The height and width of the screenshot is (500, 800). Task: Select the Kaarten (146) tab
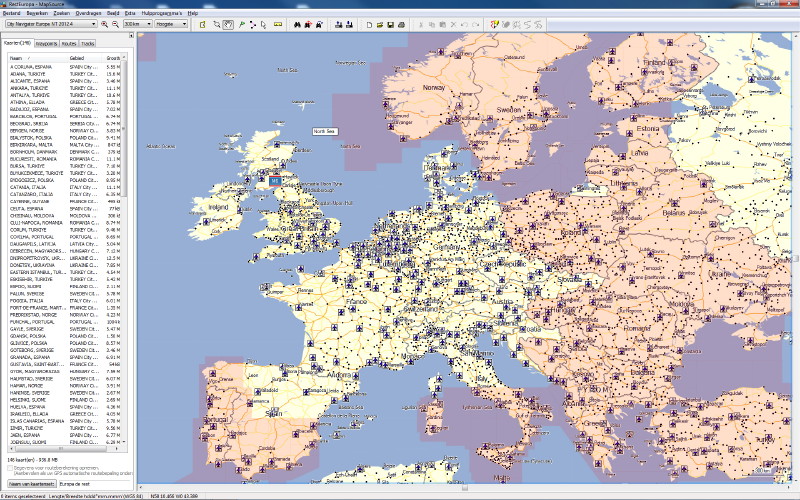(18, 43)
